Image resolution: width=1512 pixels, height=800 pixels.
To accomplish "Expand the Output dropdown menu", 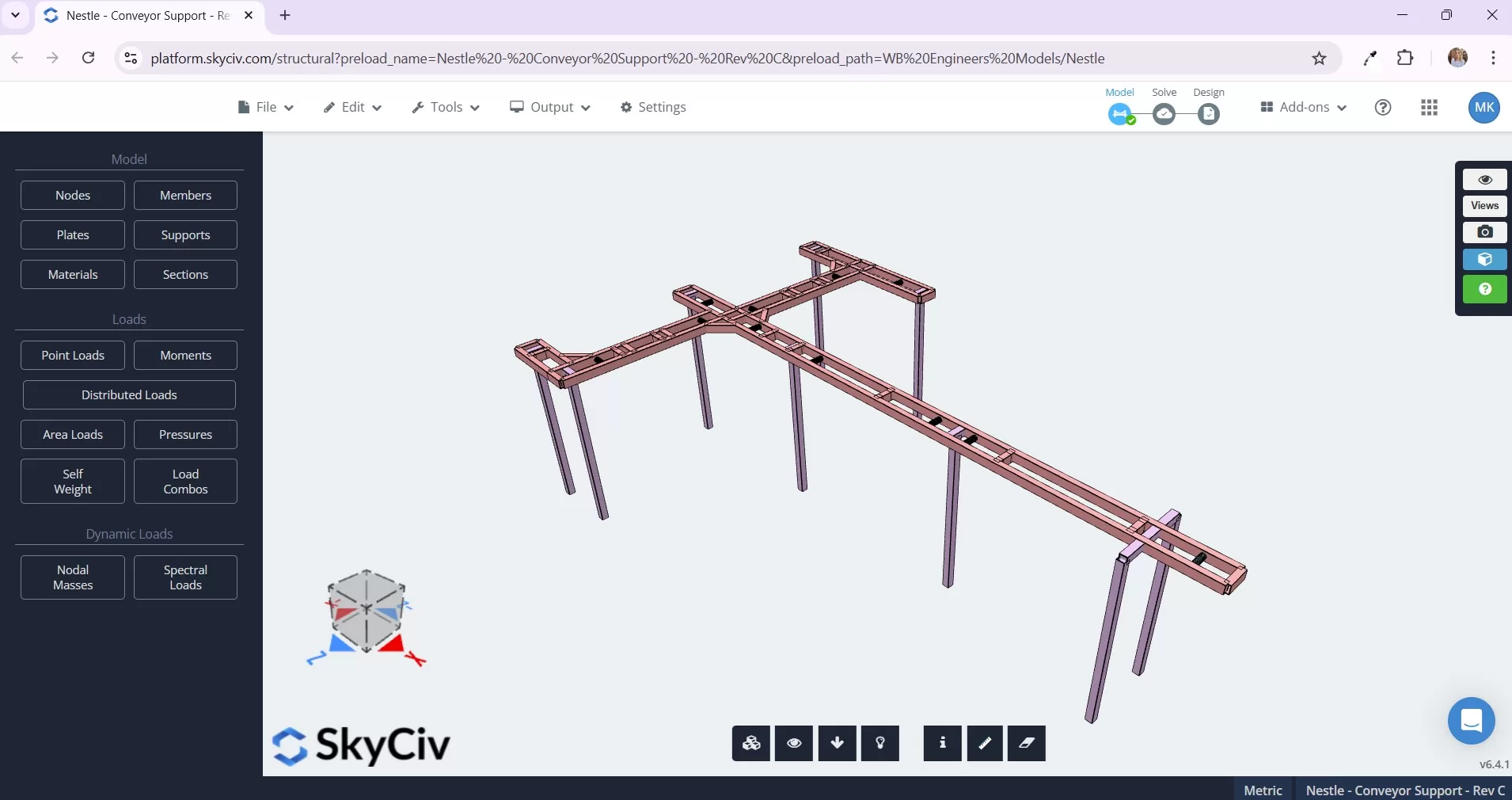I will point(550,108).
